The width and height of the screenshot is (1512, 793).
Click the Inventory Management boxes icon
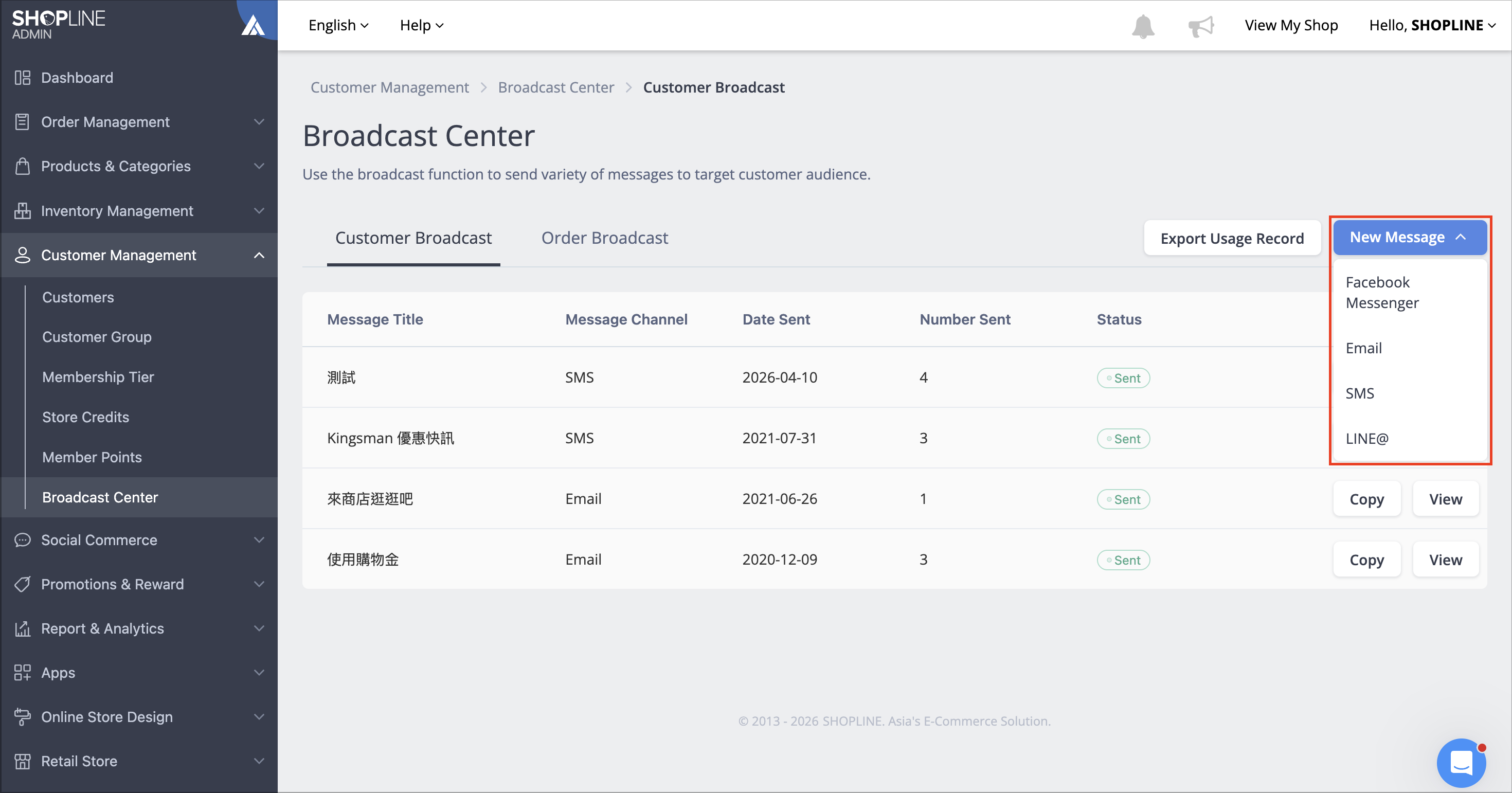point(22,211)
